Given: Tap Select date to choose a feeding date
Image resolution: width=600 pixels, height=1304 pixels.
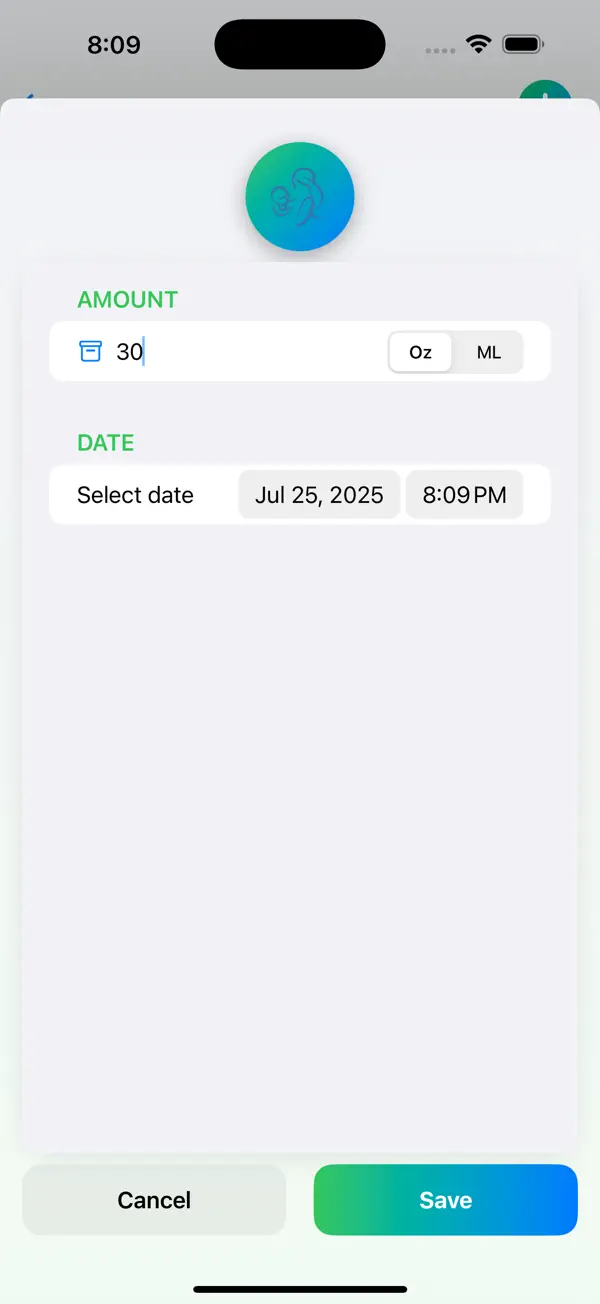Looking at the screenshot, I should click(136, 494).
